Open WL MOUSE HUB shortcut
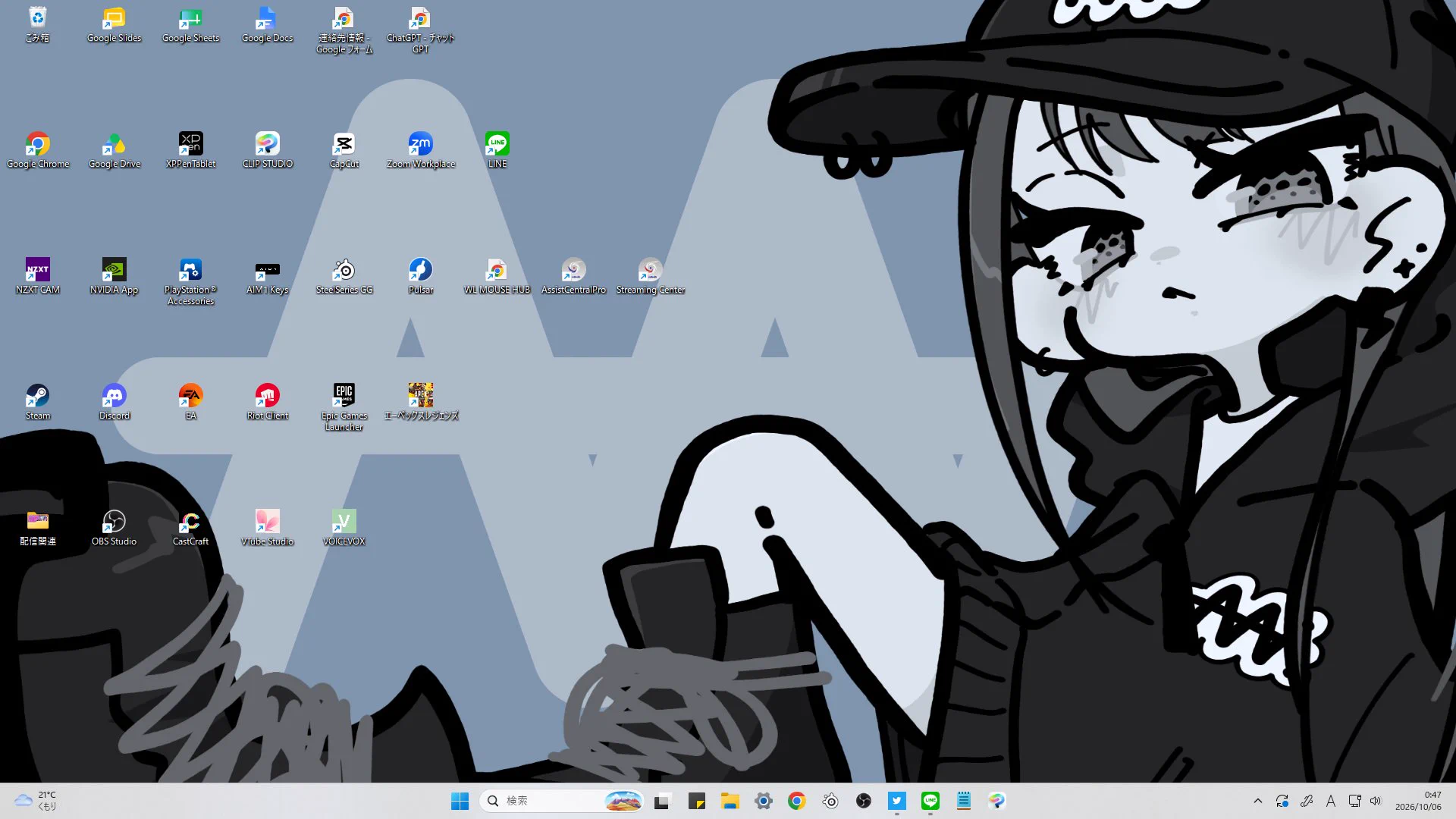This screenshot has width=1456, height=819. 497,276
